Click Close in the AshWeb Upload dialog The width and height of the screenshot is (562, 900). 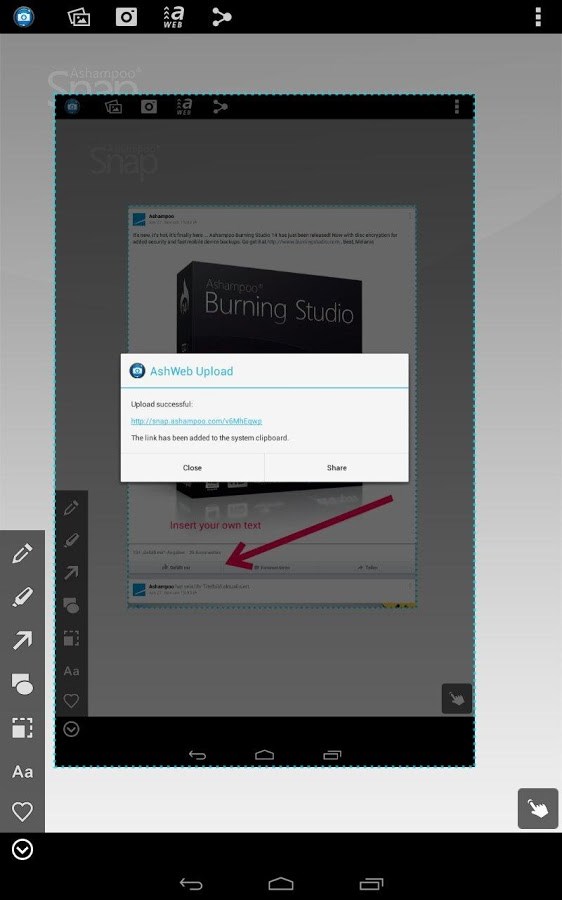[x=192, y=468]
